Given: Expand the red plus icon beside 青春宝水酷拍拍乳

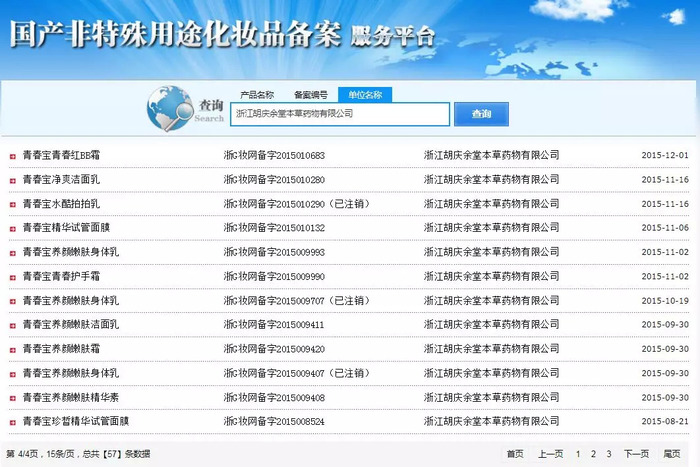Looking at the screenshot, I should click(x=12, y=205).
